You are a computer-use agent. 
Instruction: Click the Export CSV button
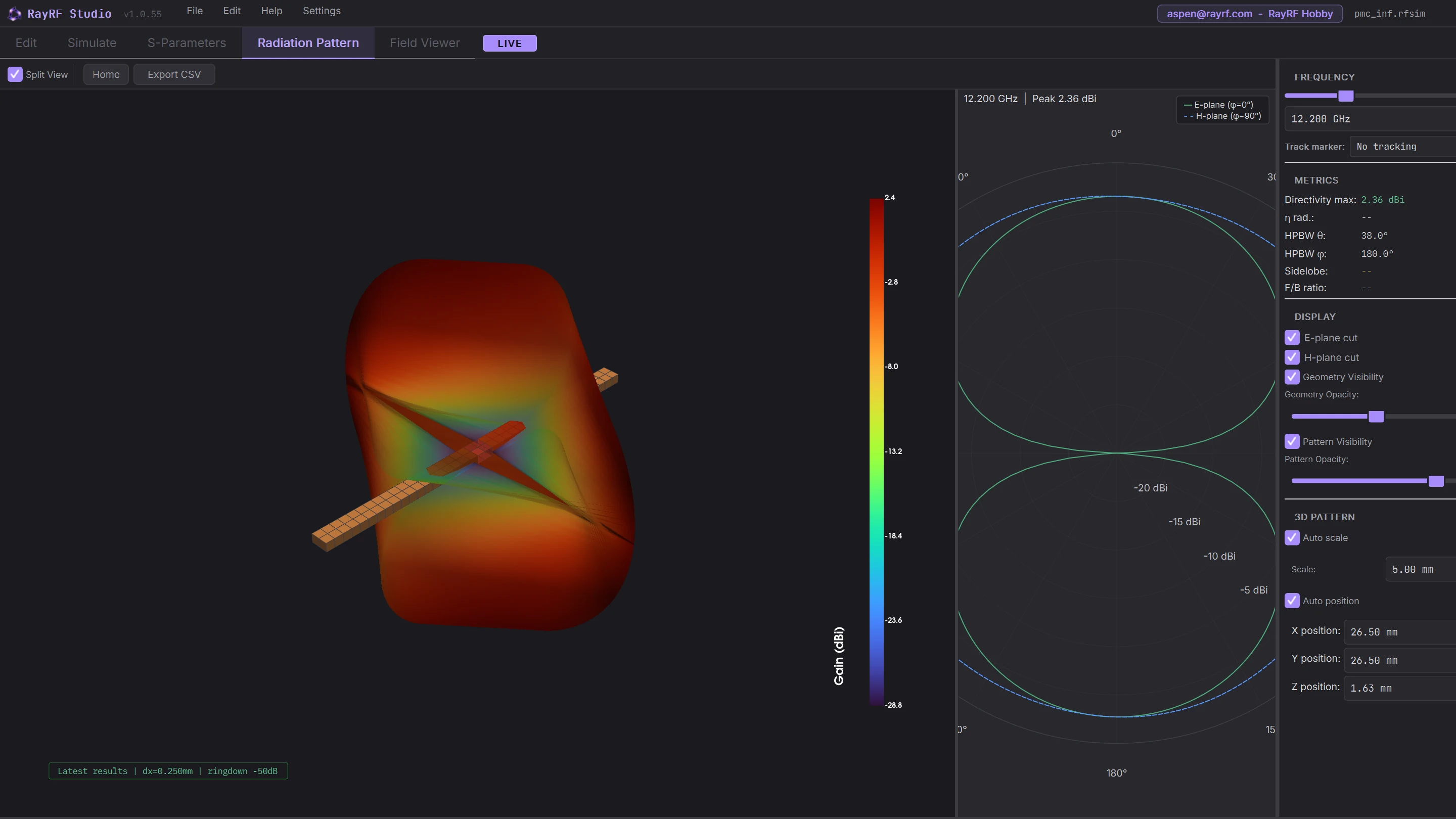pyautogui.click(x=174, y=74)
